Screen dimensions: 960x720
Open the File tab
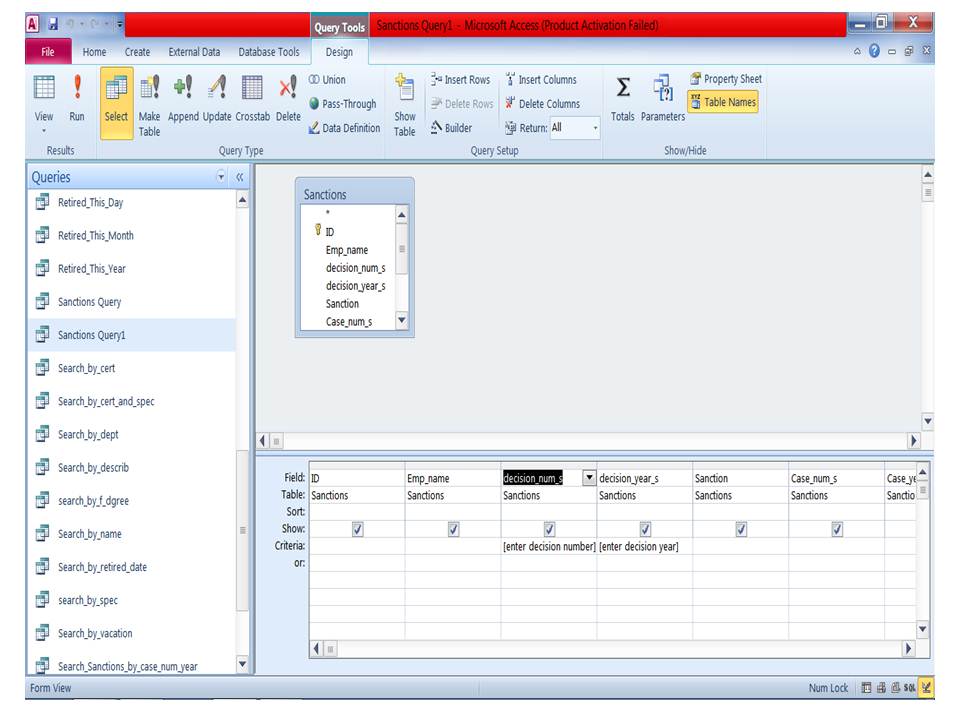coord(48,52)
